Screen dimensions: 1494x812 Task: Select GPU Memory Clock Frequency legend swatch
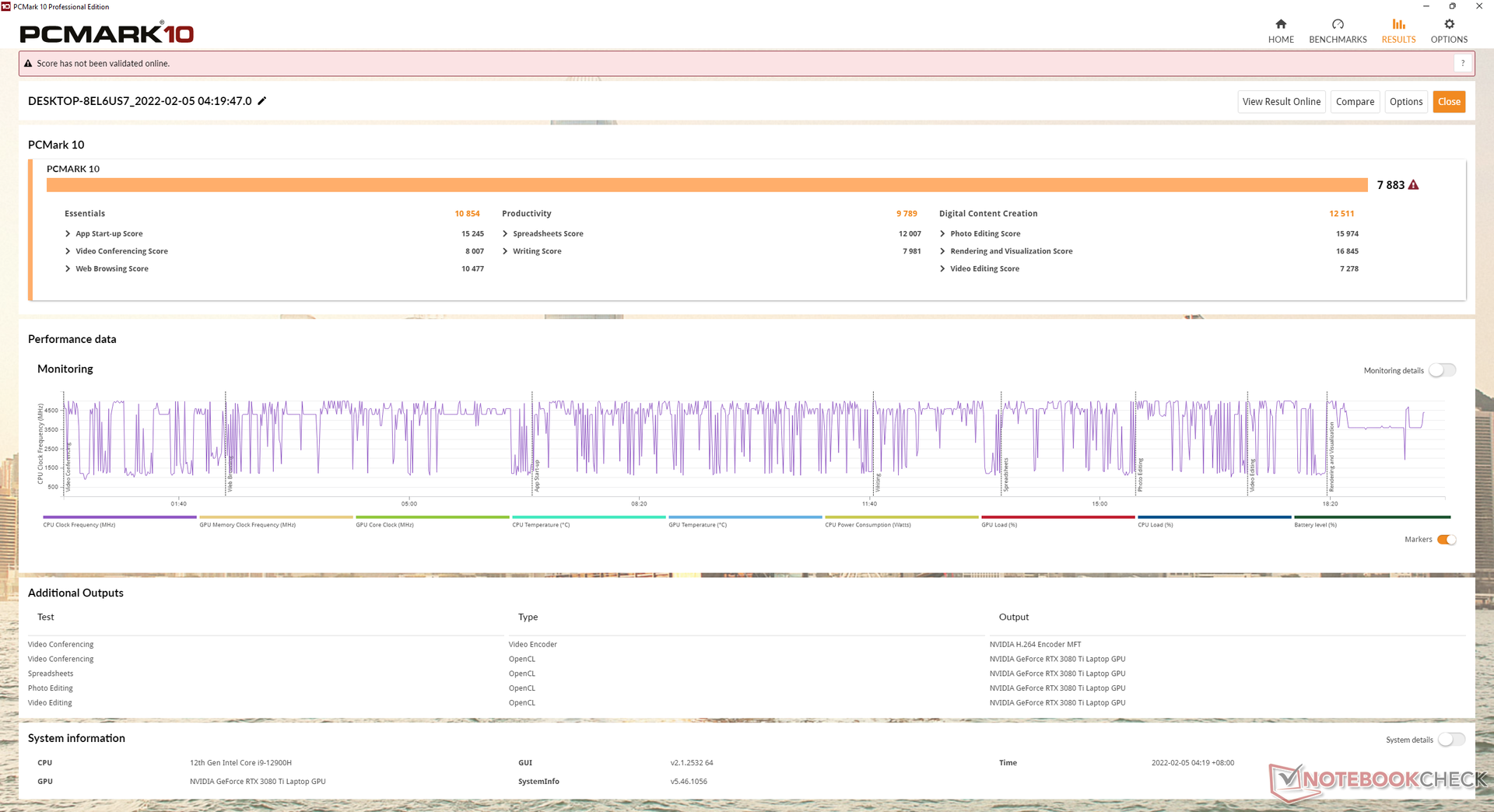[276, 517]
